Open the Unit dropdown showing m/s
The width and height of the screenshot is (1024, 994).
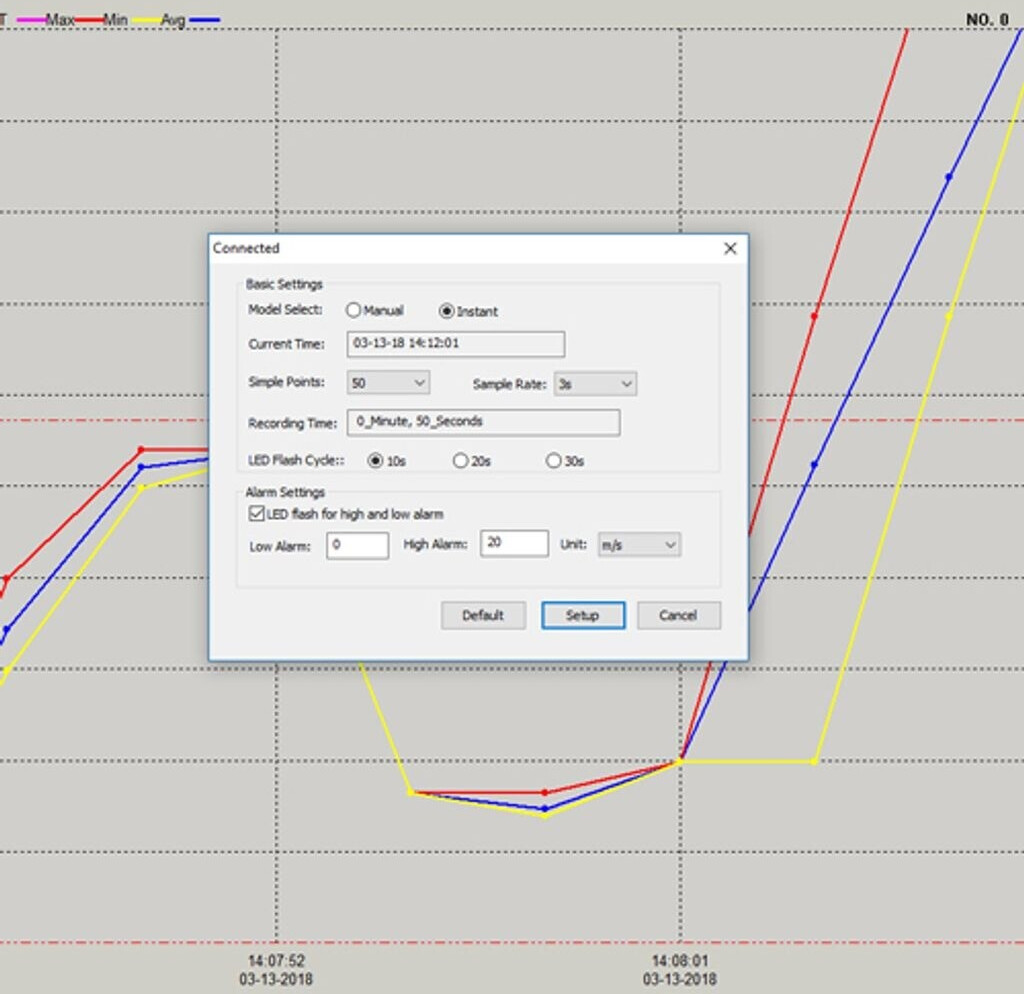(x=639, y=545)
